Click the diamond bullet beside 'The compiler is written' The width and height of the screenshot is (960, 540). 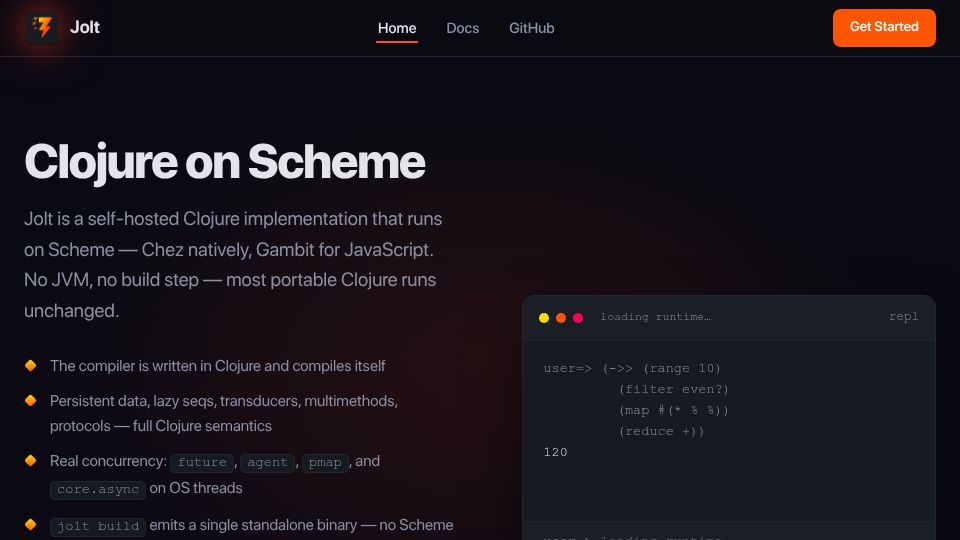point(30,366)
